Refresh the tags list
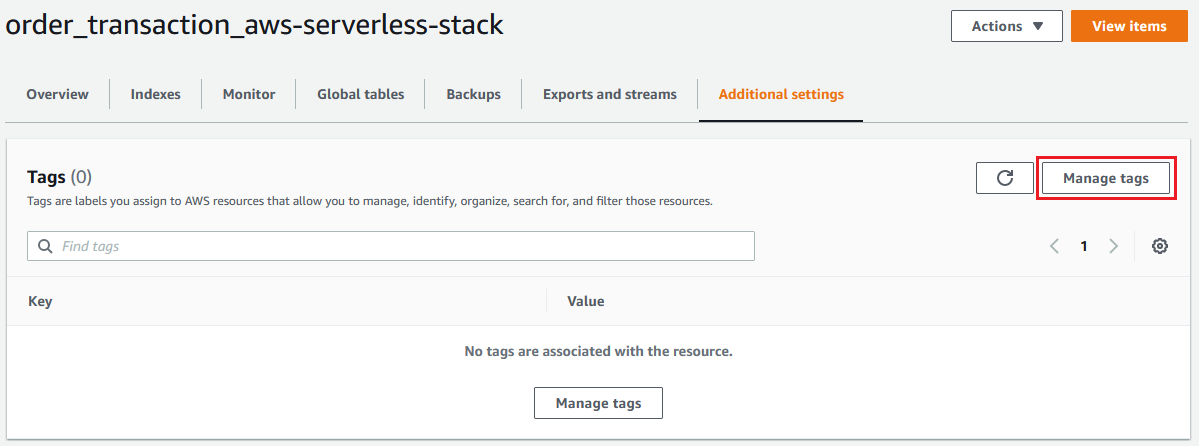This screenshot has height=446, width=1199. (1005, 178)
